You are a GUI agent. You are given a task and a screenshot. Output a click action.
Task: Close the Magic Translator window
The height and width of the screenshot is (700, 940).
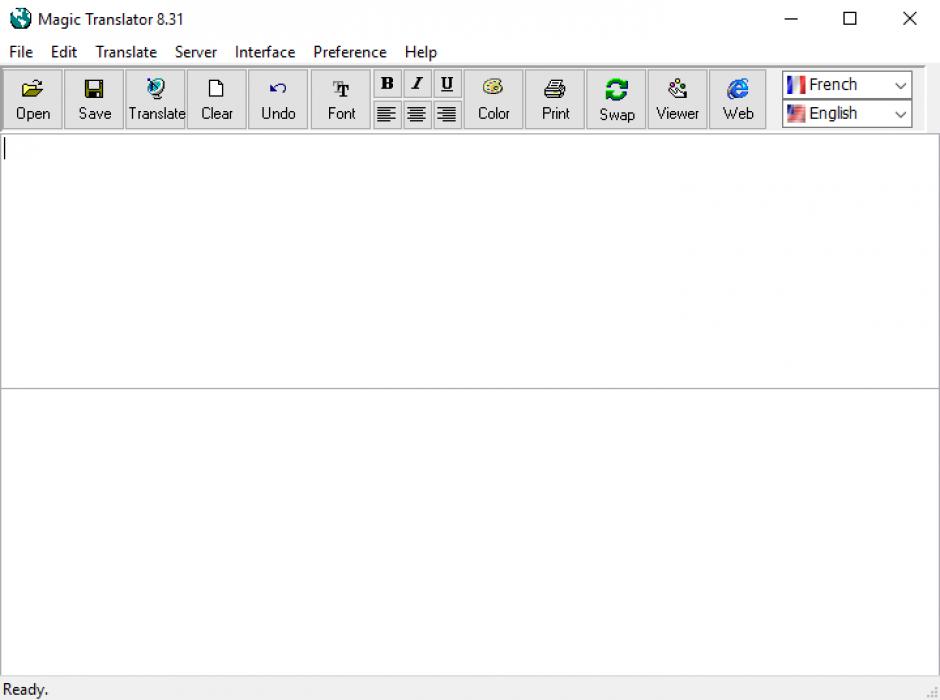(x=909, y=19)
